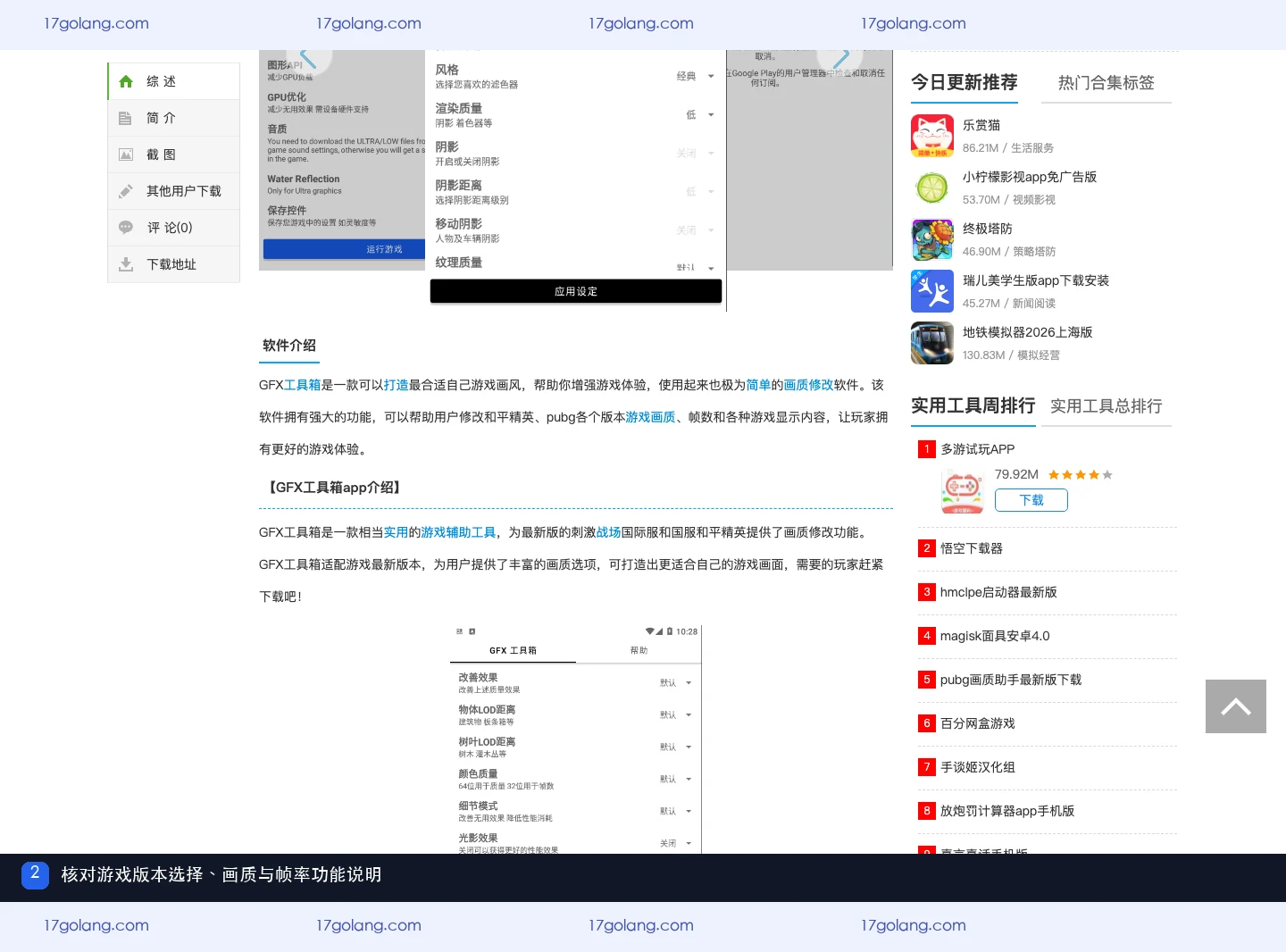Click the four-star rating for 多游试玩APP
The image size is (1286, 952).
(1081, 474)
